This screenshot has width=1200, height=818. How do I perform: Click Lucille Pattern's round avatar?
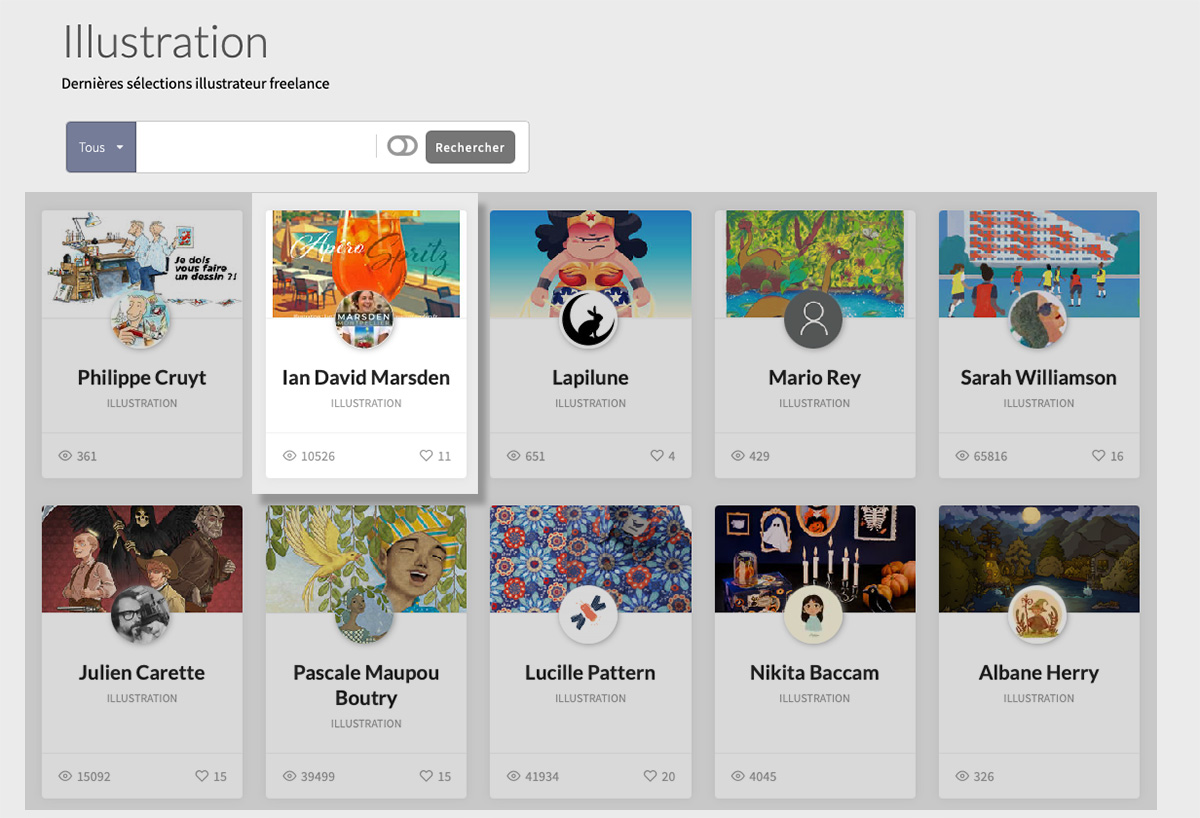click(589, 615)
